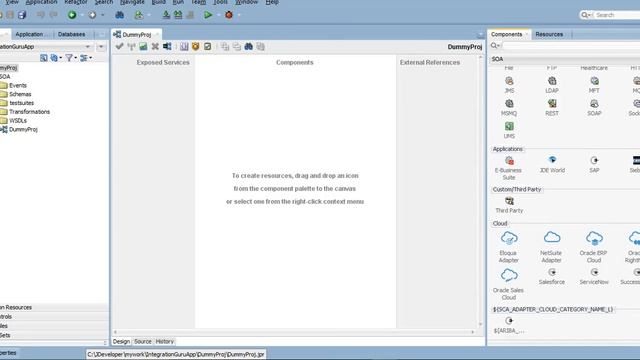
Task: Switch to the Application tab
Action: [x=29, y=34]
